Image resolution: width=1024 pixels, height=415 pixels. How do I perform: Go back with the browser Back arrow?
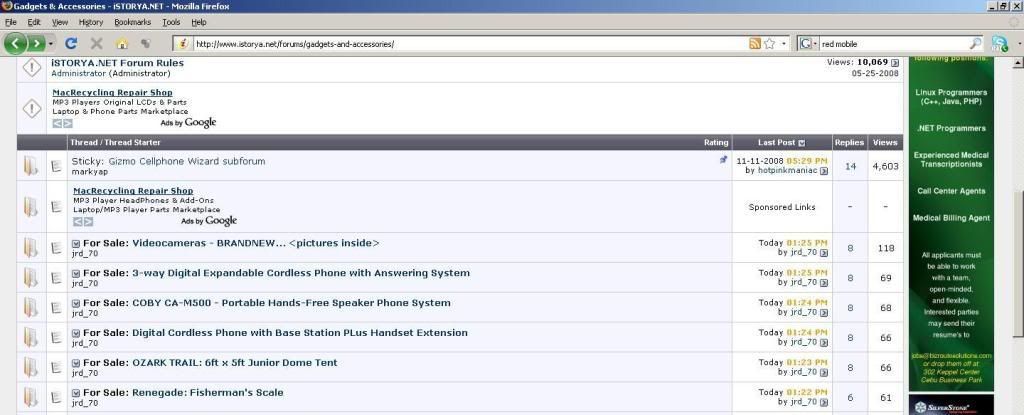click(x=14, y=44)
